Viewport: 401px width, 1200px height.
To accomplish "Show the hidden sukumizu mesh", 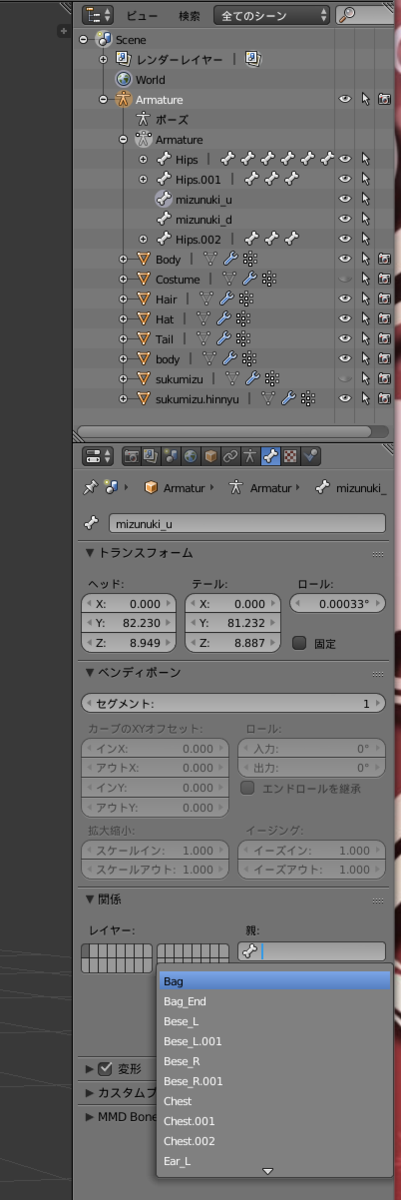I will [x=345, y=380].
